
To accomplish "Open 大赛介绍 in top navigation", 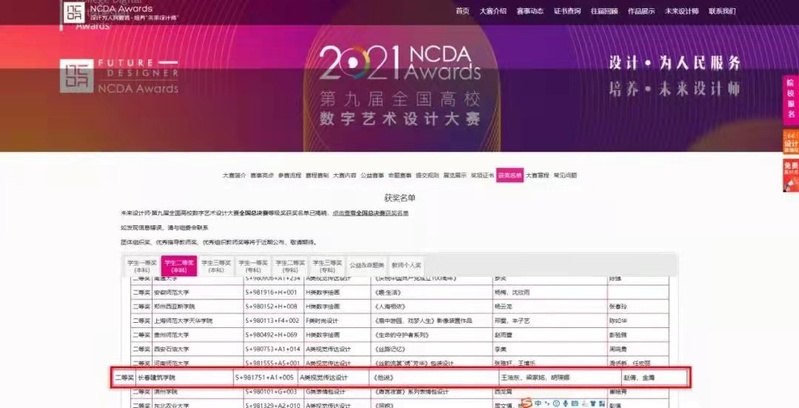I will 493,11.
